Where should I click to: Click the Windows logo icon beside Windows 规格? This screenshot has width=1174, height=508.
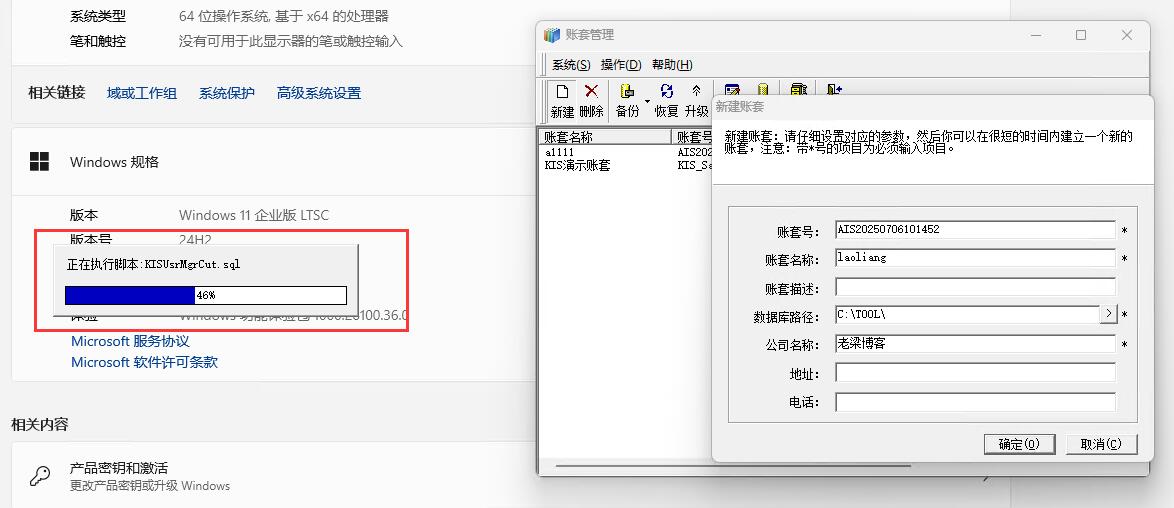(x=39, y=161)
